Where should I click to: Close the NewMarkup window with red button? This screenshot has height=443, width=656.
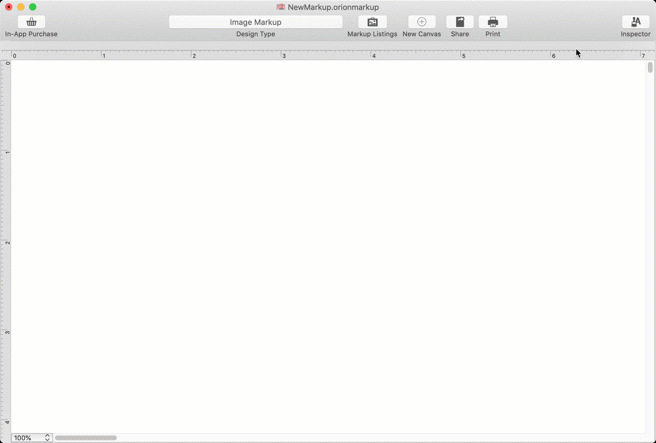[9, 7]
